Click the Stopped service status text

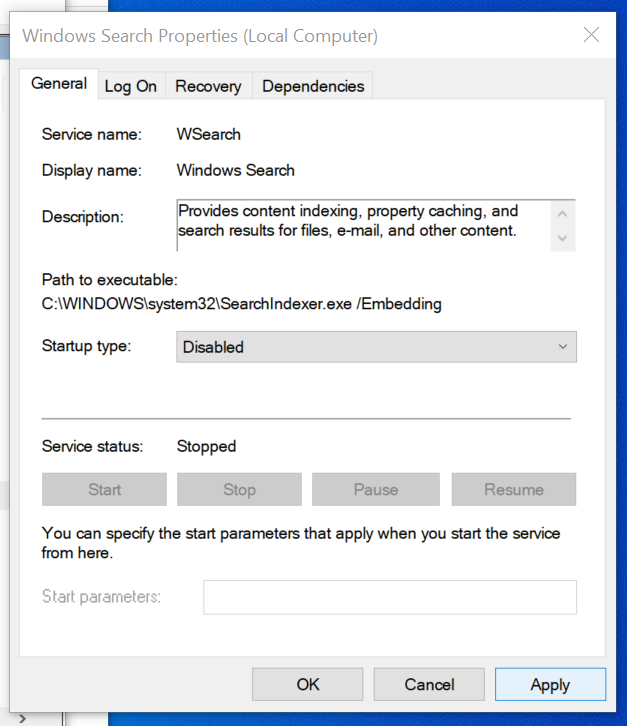pos(206,446)
